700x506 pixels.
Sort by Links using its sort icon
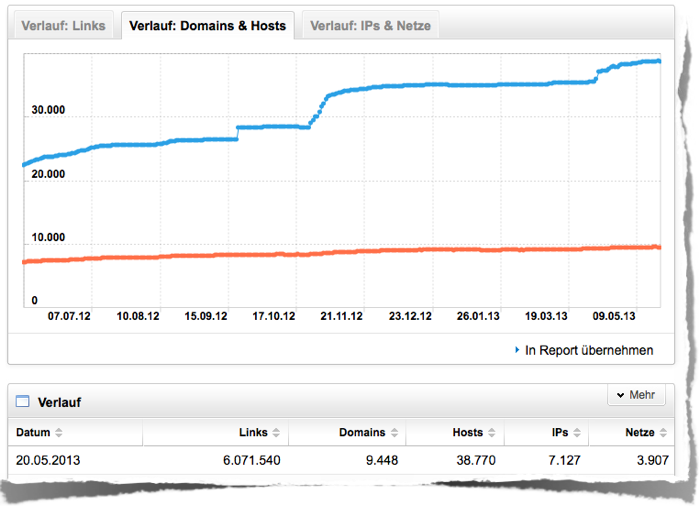(x=276, y=433)
